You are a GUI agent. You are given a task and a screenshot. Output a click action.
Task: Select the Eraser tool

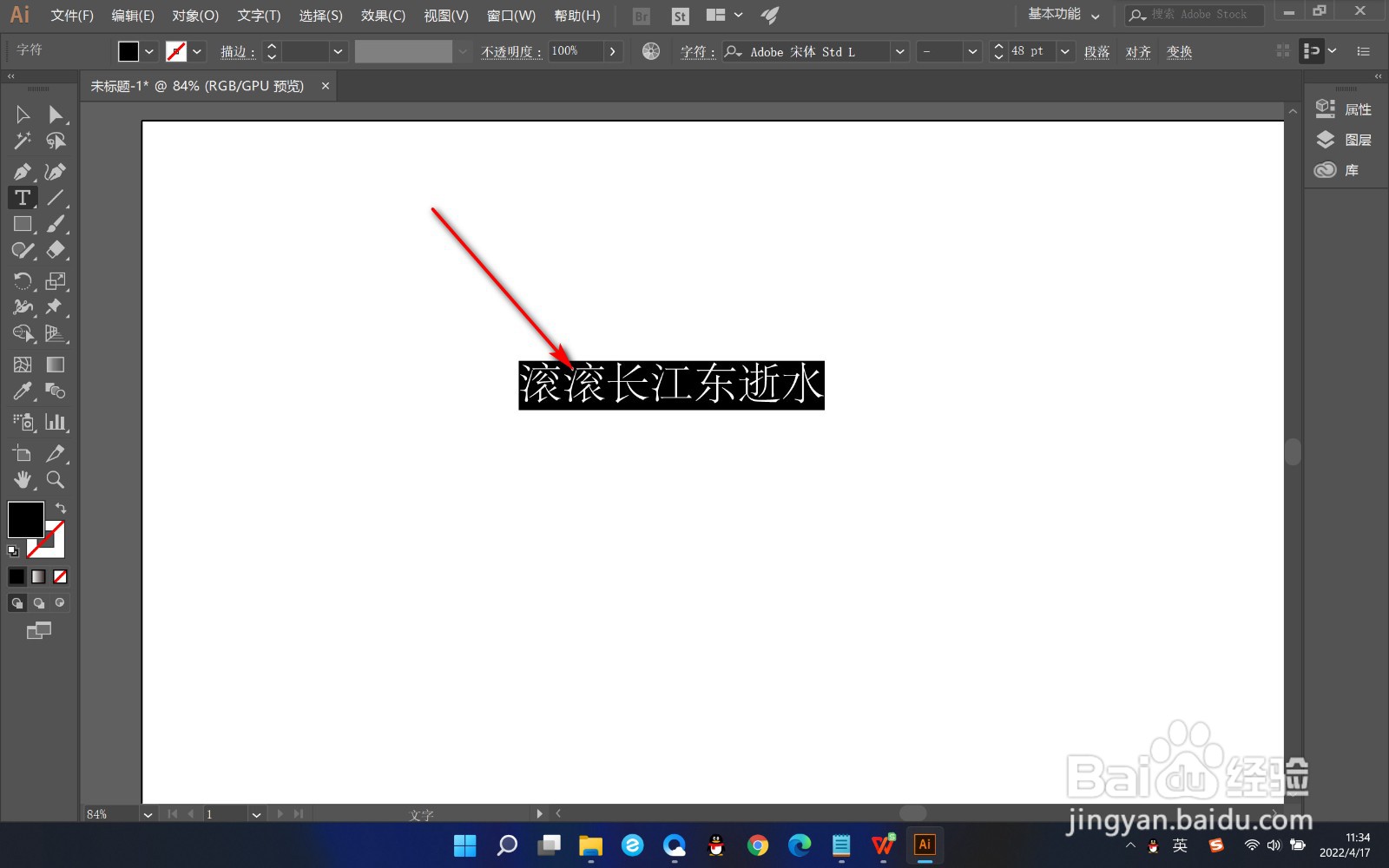(x=56, y=251)
